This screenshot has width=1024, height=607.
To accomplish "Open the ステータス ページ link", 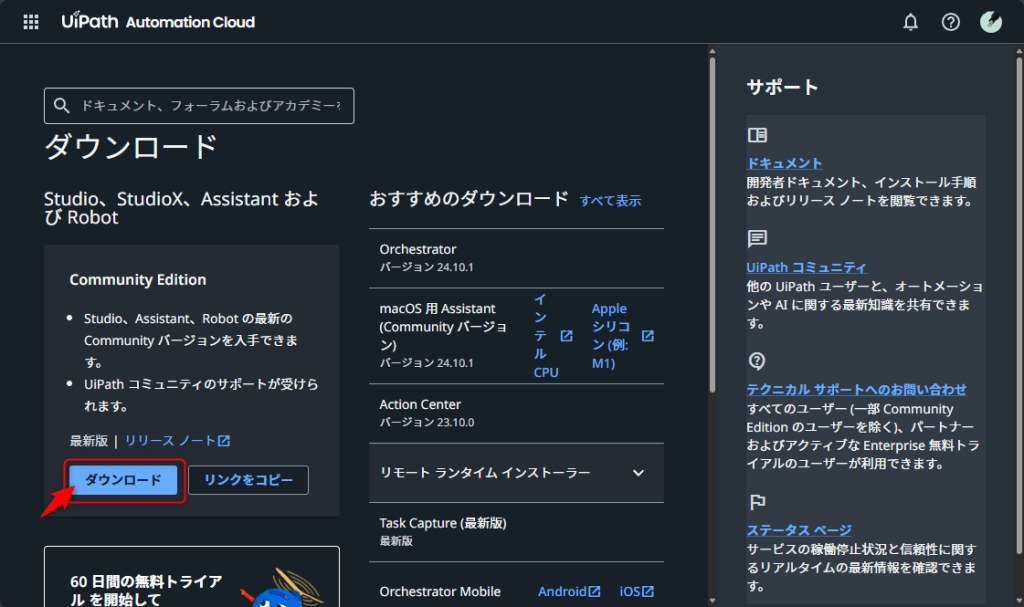I will (799, 530).
